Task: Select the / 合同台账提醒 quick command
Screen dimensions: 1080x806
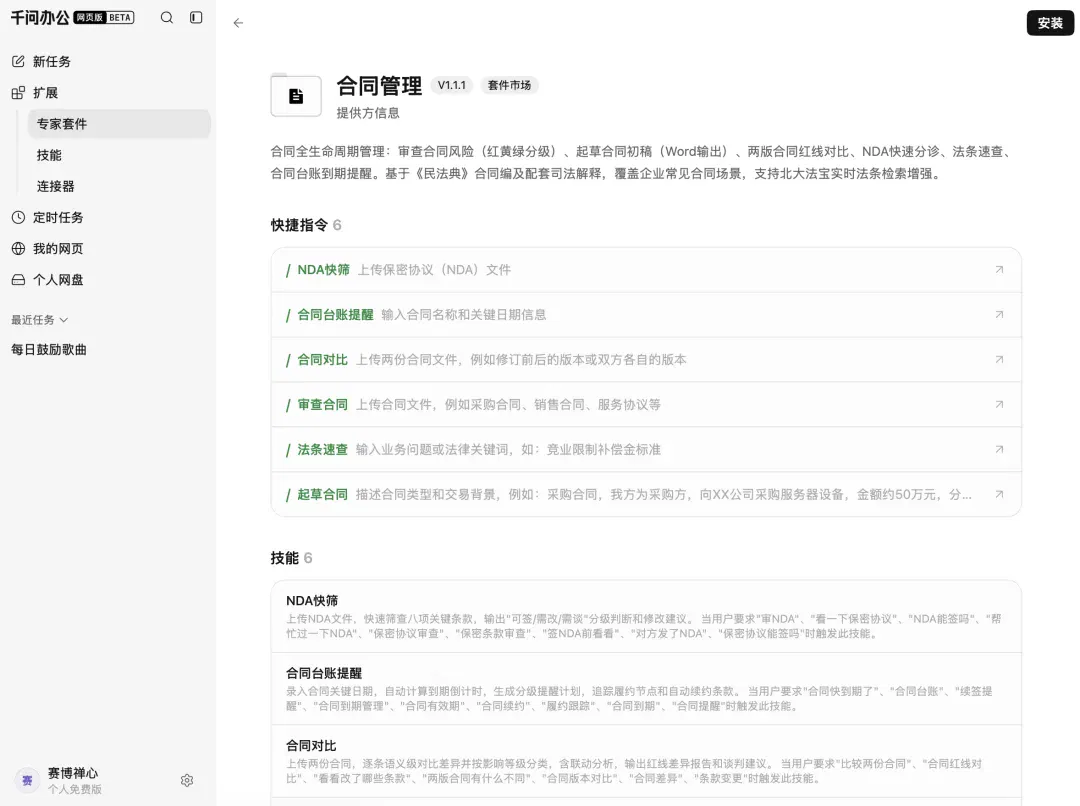Action: pyautogui.click(x=646, y=314)
